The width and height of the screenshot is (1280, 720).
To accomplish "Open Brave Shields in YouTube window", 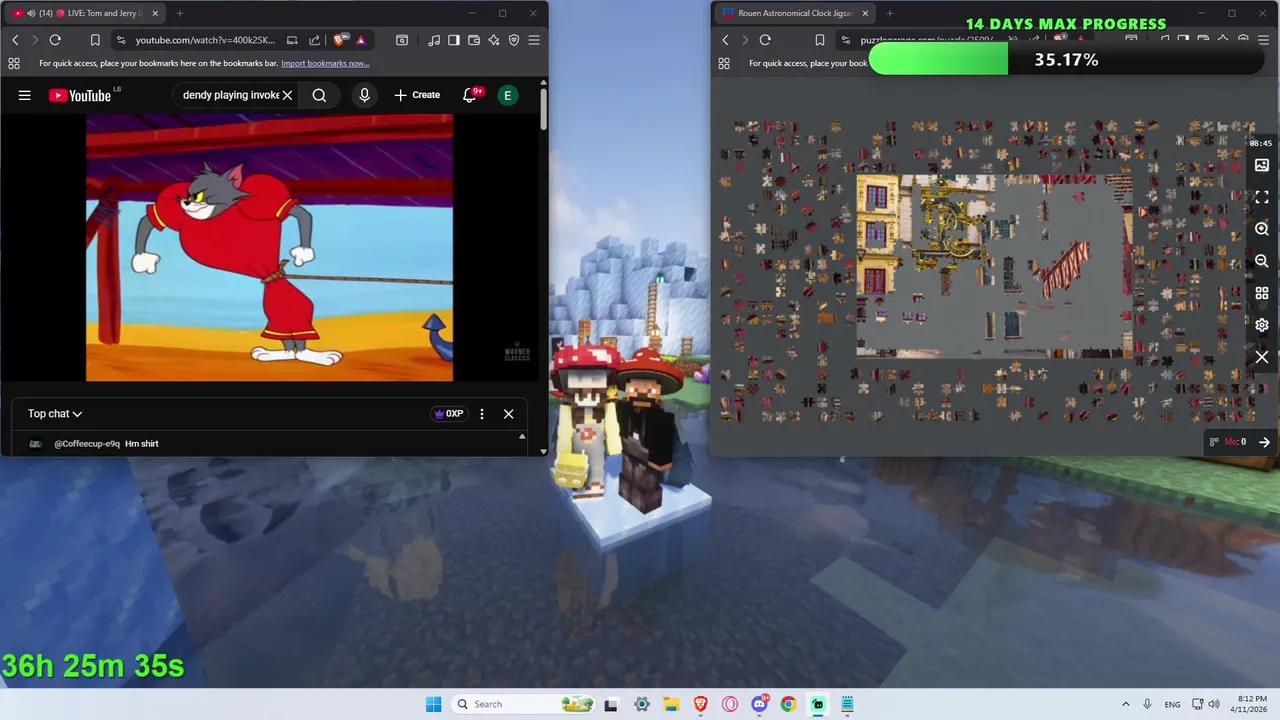I will point(341,40).
